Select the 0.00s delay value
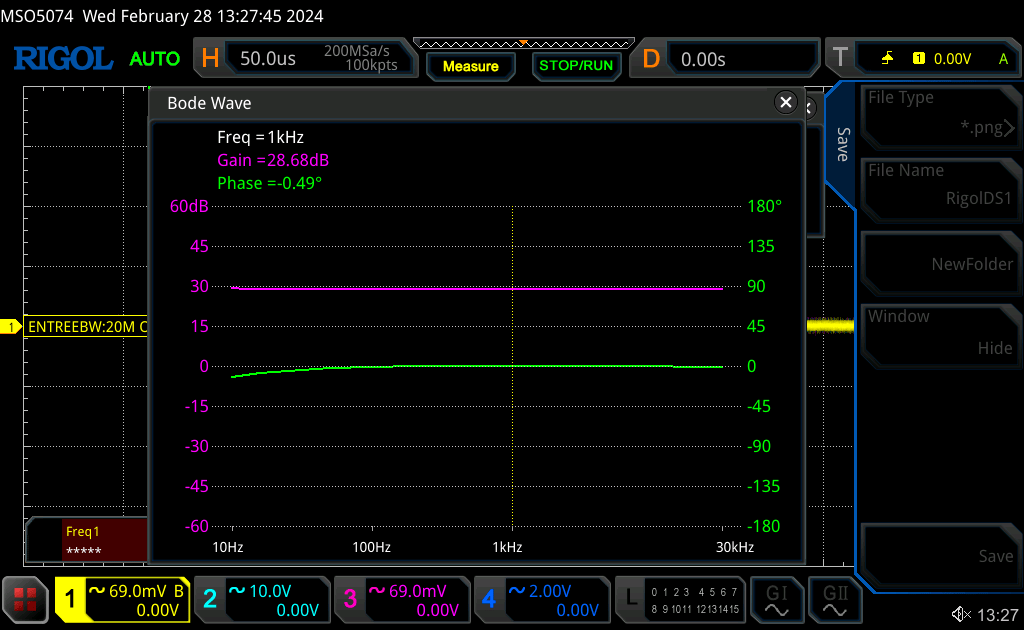The width and height of the screenshot is (1024, 630). point(703,59)
